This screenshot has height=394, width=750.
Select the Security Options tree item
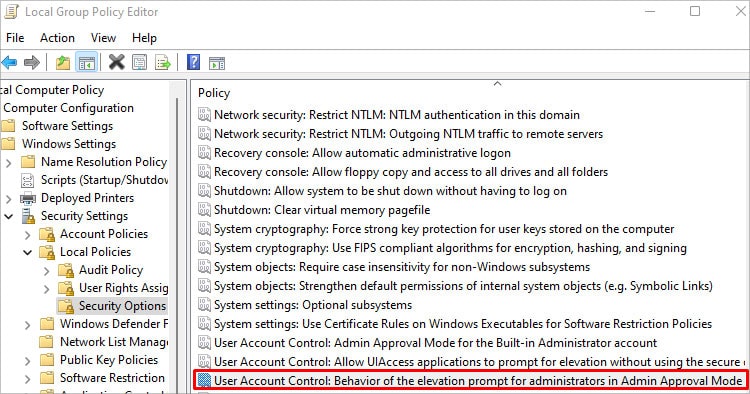tap(122, 306)
